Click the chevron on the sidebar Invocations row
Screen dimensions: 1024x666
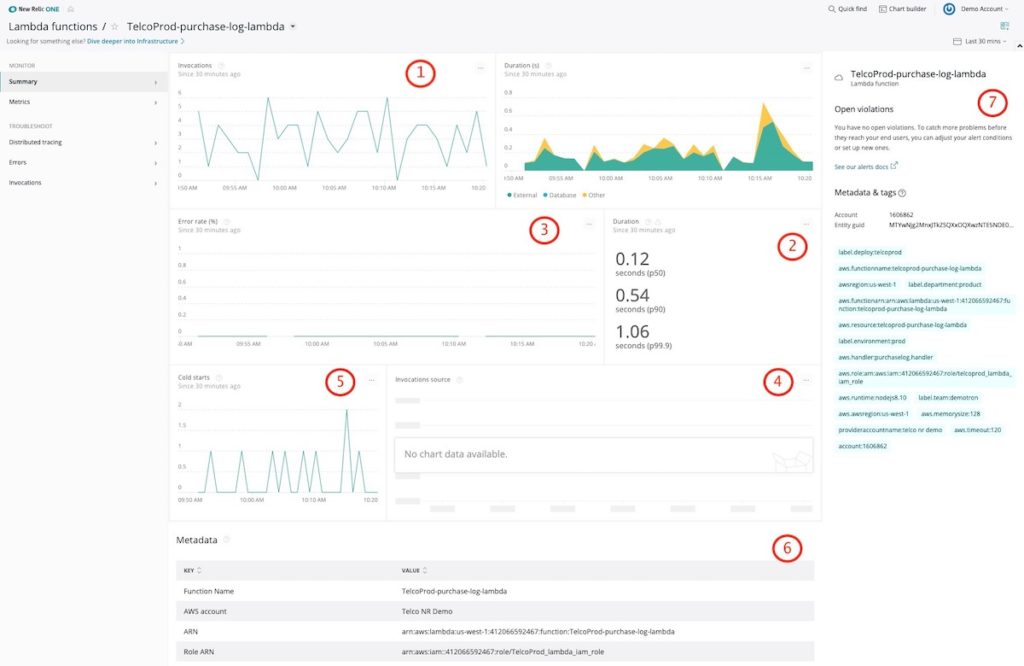pos(155,183)
